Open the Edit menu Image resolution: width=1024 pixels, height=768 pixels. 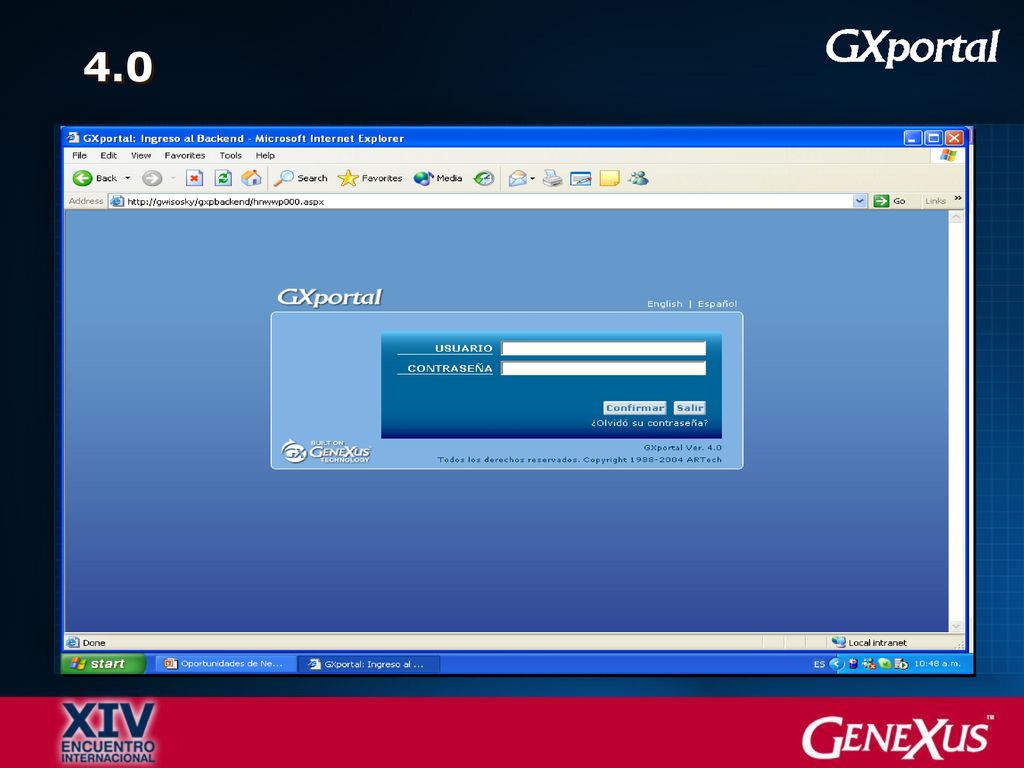click(x=108, y=155)
